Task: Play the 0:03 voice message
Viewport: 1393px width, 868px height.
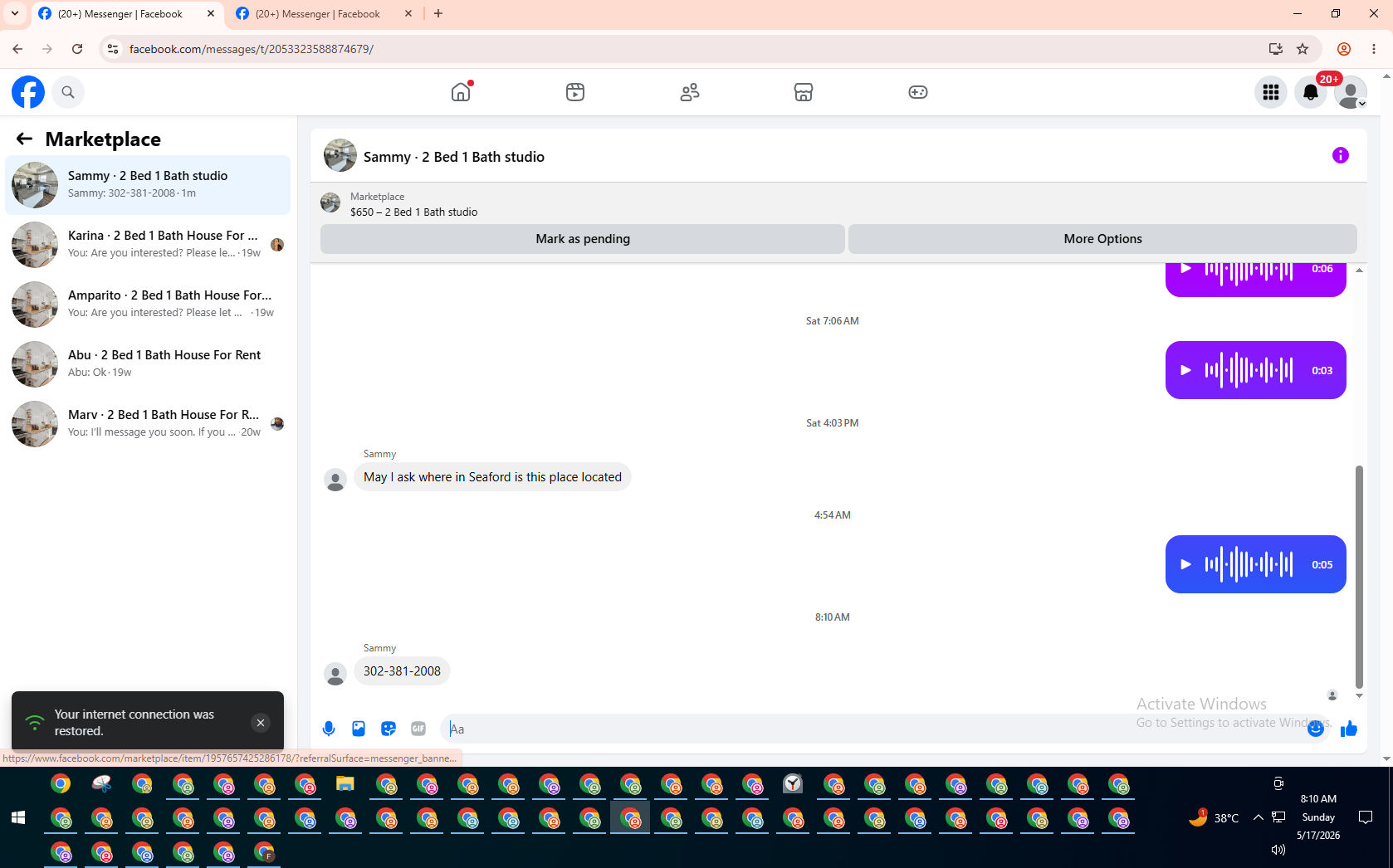Action: pos(1186,370)
